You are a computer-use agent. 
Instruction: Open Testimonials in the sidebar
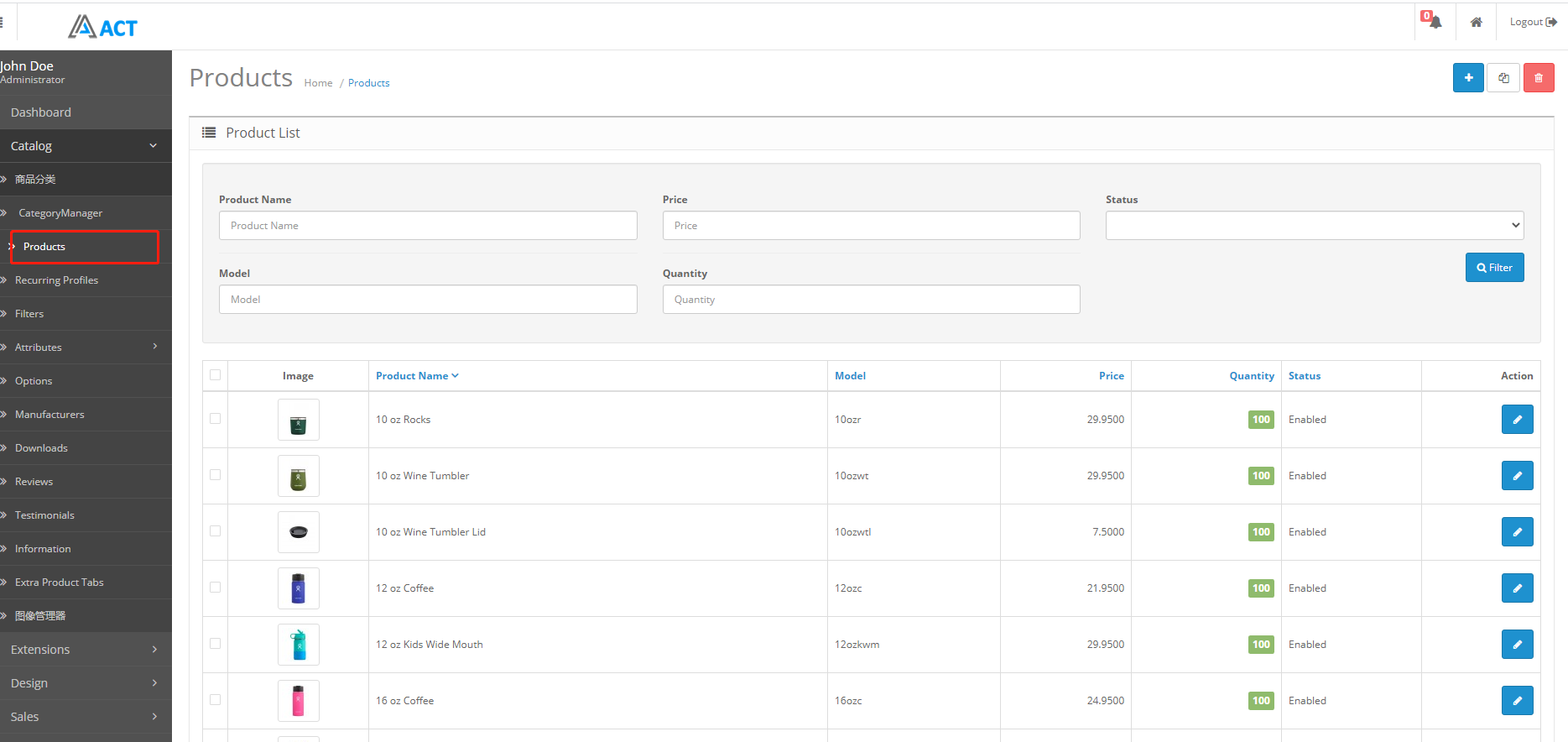click(x=86, y=515)
